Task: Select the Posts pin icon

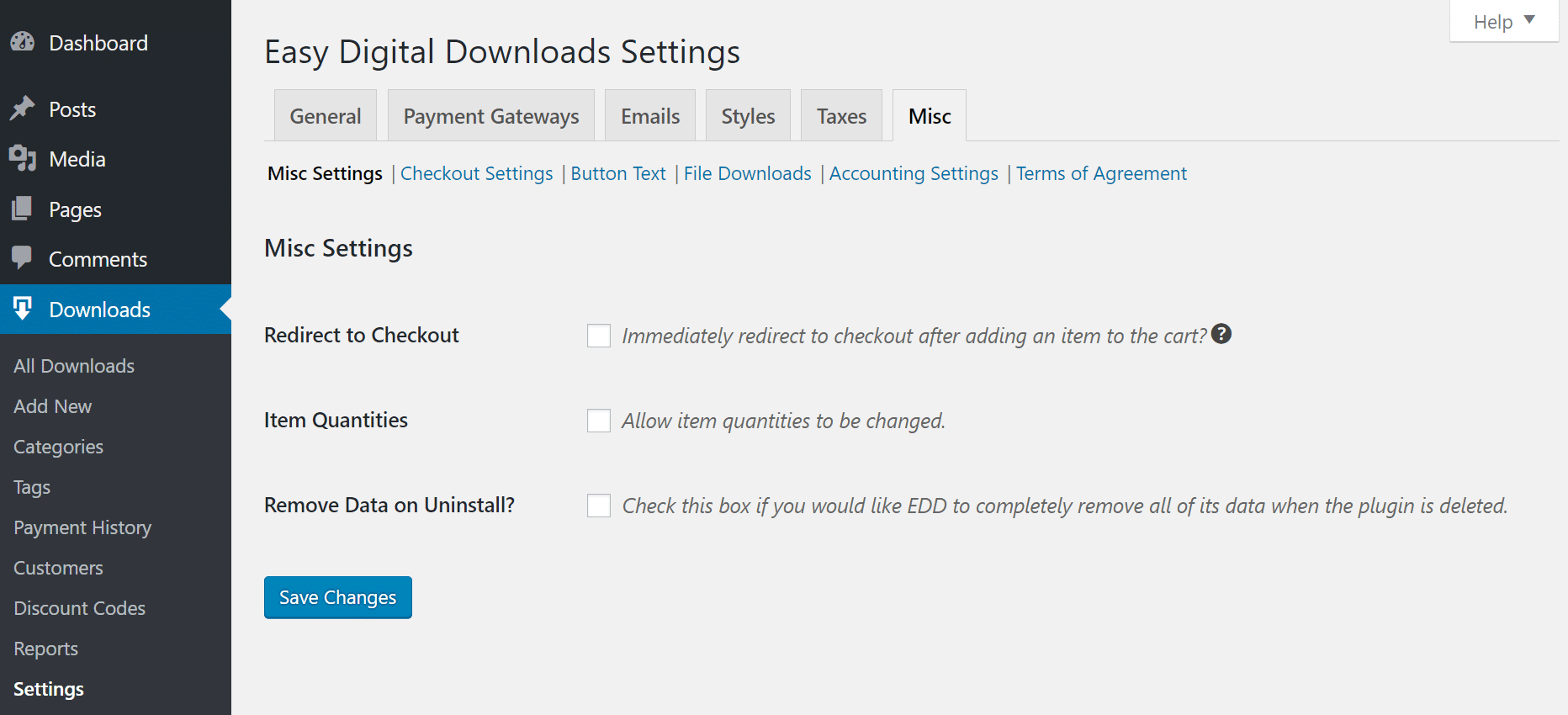Action: tap(22, 109)
